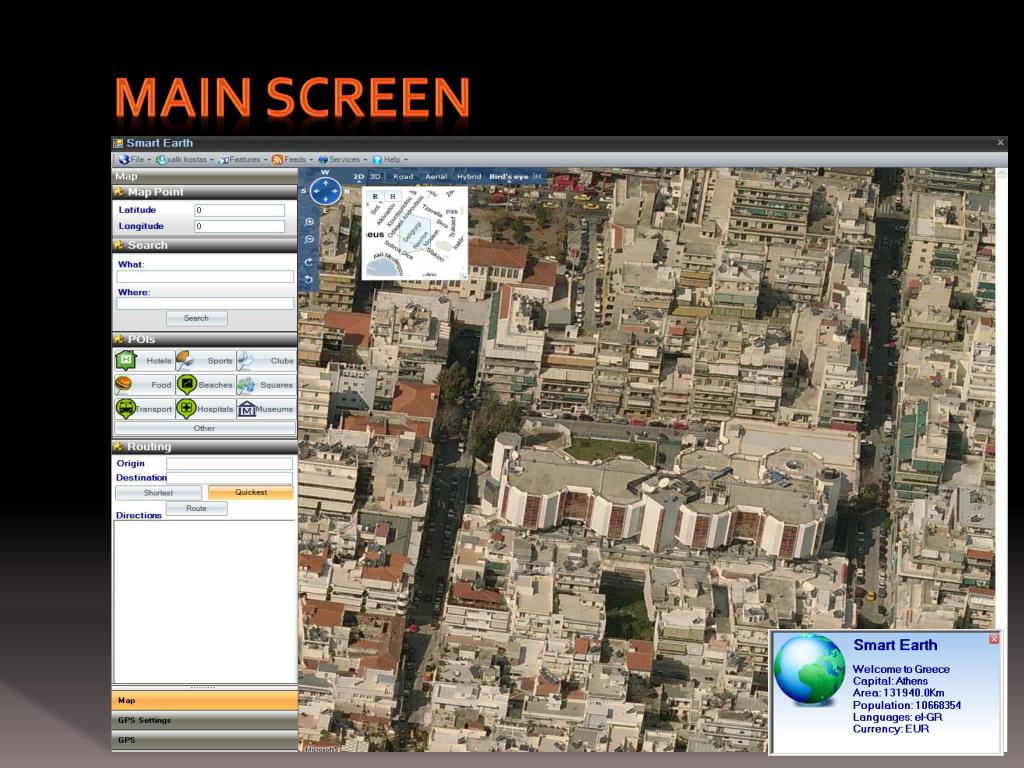Rotate the map view counterclockwise
Image resolution: width=1024 pixels, height=768 pixels.
tap(310, 280)
